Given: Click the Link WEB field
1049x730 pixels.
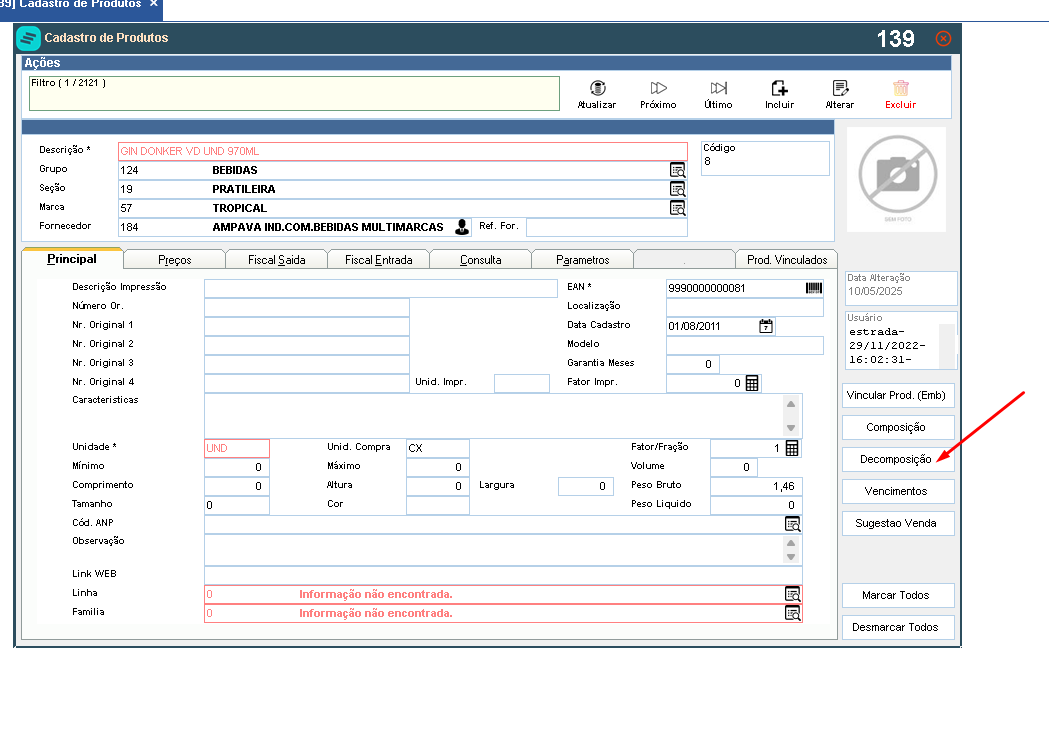Looking at the screenshot, I should tap(503, 575).
